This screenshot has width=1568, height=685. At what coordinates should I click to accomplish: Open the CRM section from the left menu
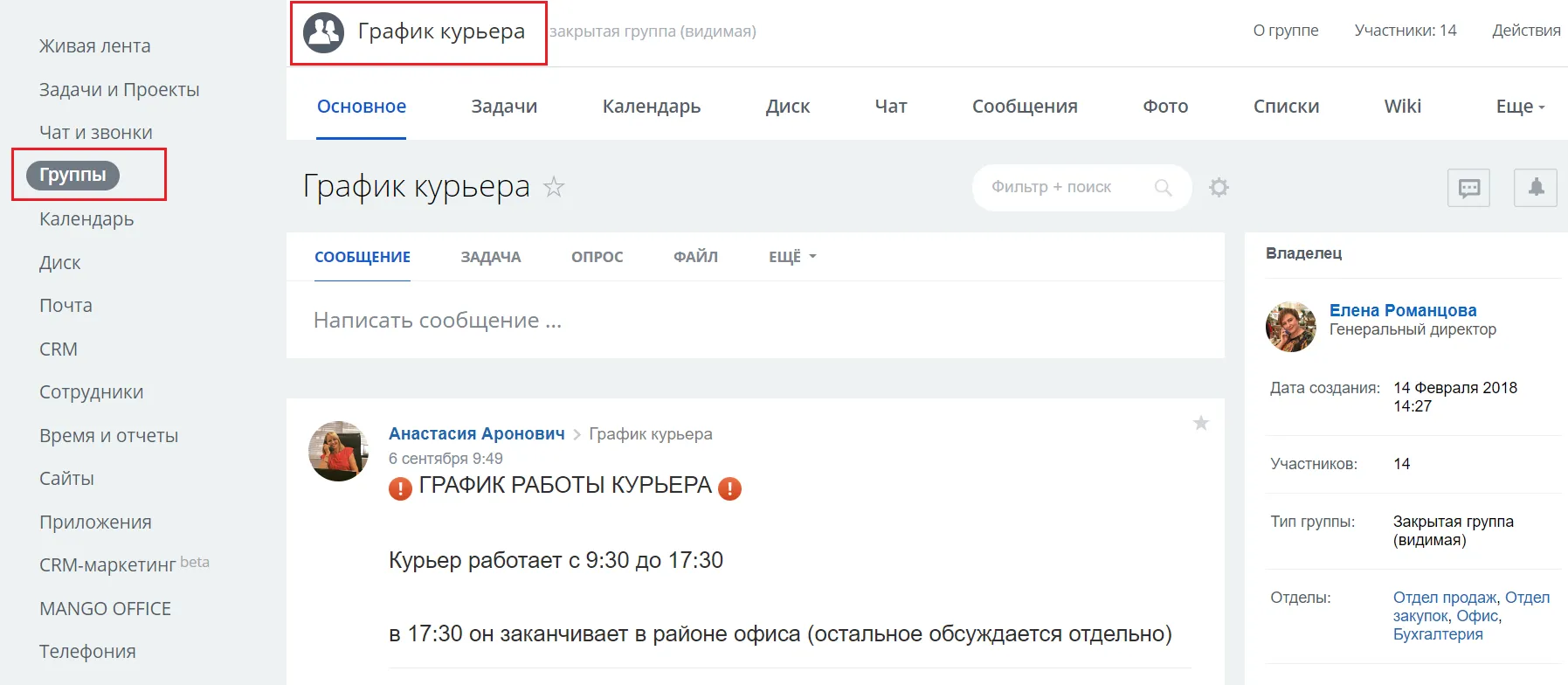[57, 349]
